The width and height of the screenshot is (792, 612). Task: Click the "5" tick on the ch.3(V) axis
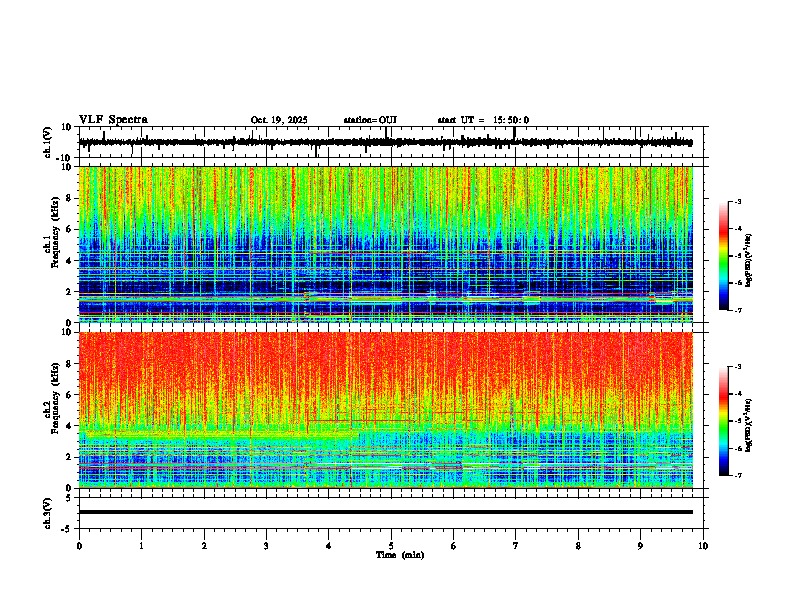[x=69, y=497]
